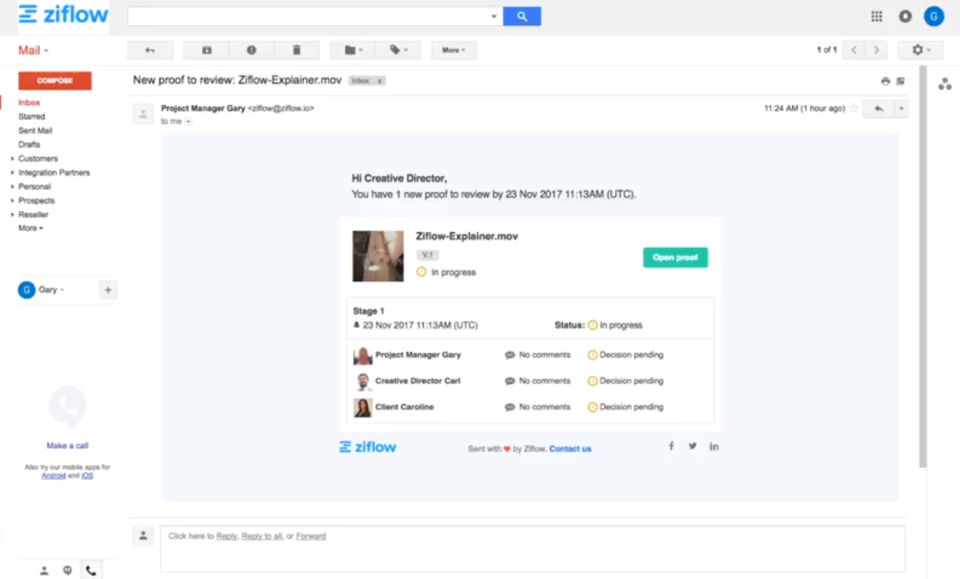Click the Ziflow-Explainer.mov video thumbnail
960x579 pixels.
click(x=378, y=256)
